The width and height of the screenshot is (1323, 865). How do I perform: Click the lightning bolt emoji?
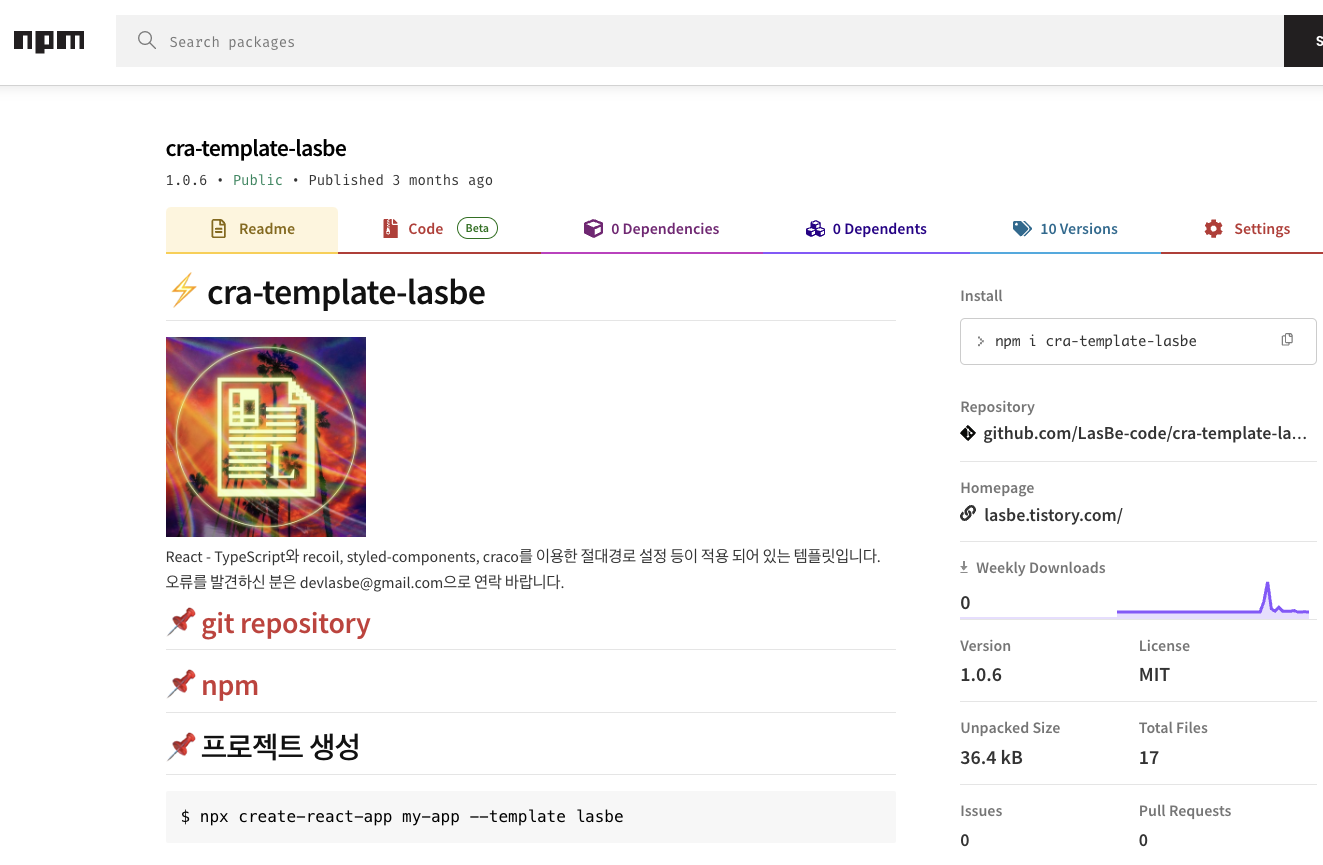[x=183, y=291]
